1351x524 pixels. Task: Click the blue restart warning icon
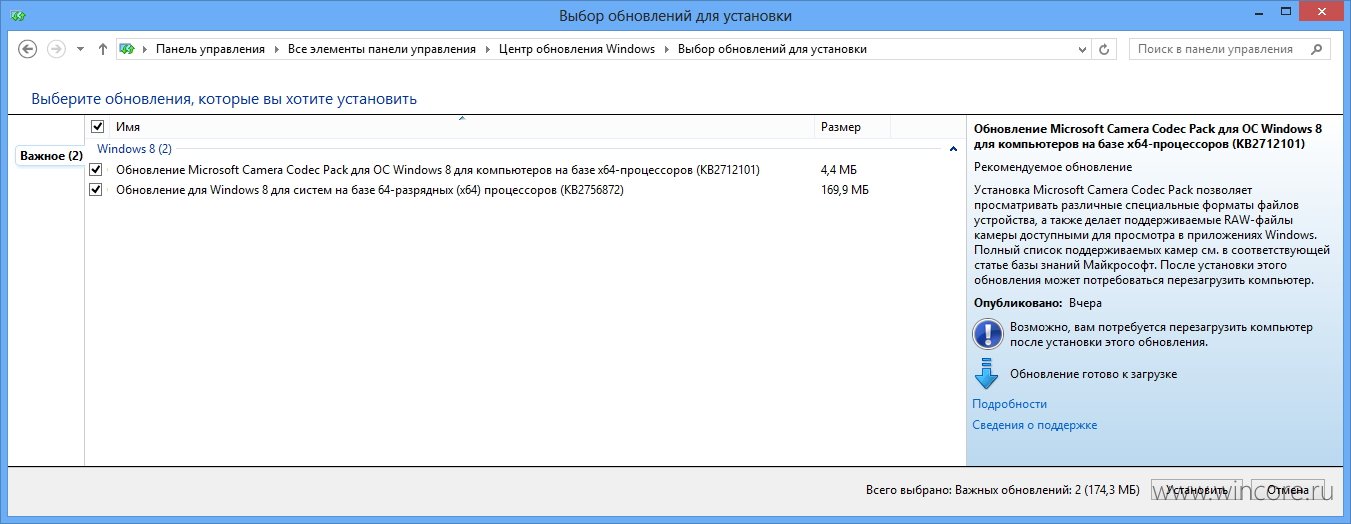tap(987, 334)
